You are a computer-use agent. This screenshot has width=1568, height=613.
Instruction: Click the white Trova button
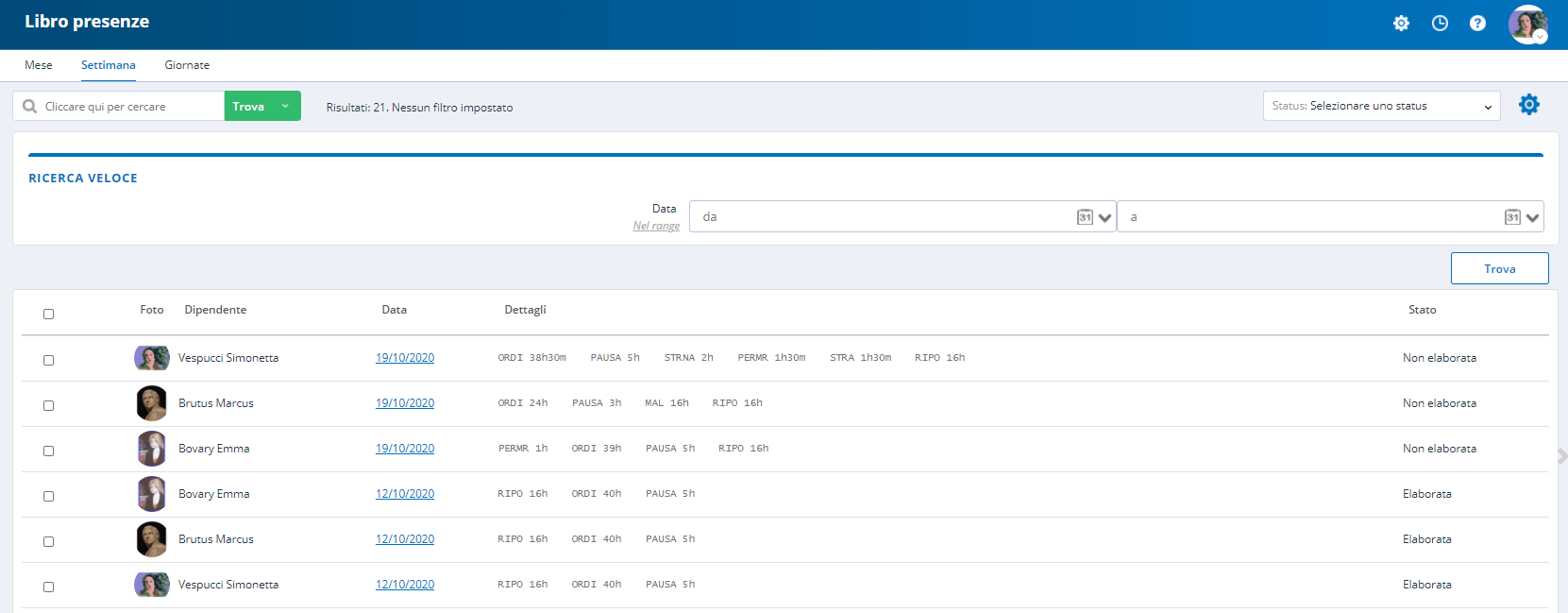(x=1499, y=268)
